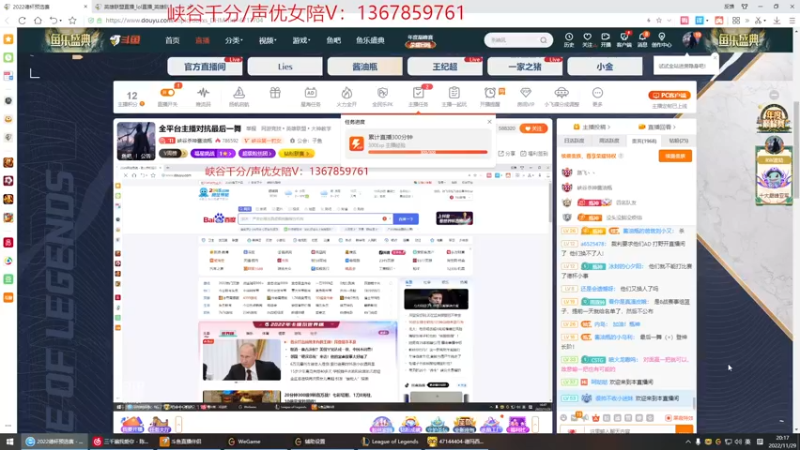Select the Lies room tab
The width and height of the screenshot is (800, 450).
tap(285, 66)
